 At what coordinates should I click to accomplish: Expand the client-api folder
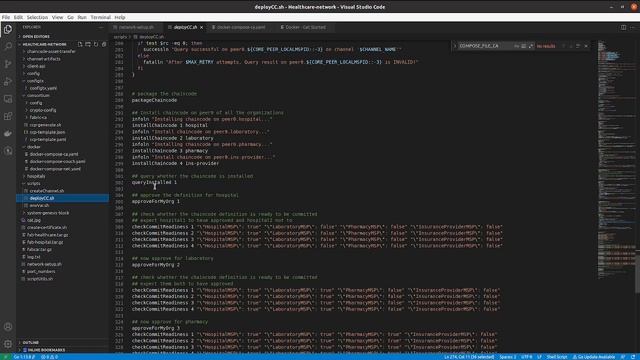point(36,66)
